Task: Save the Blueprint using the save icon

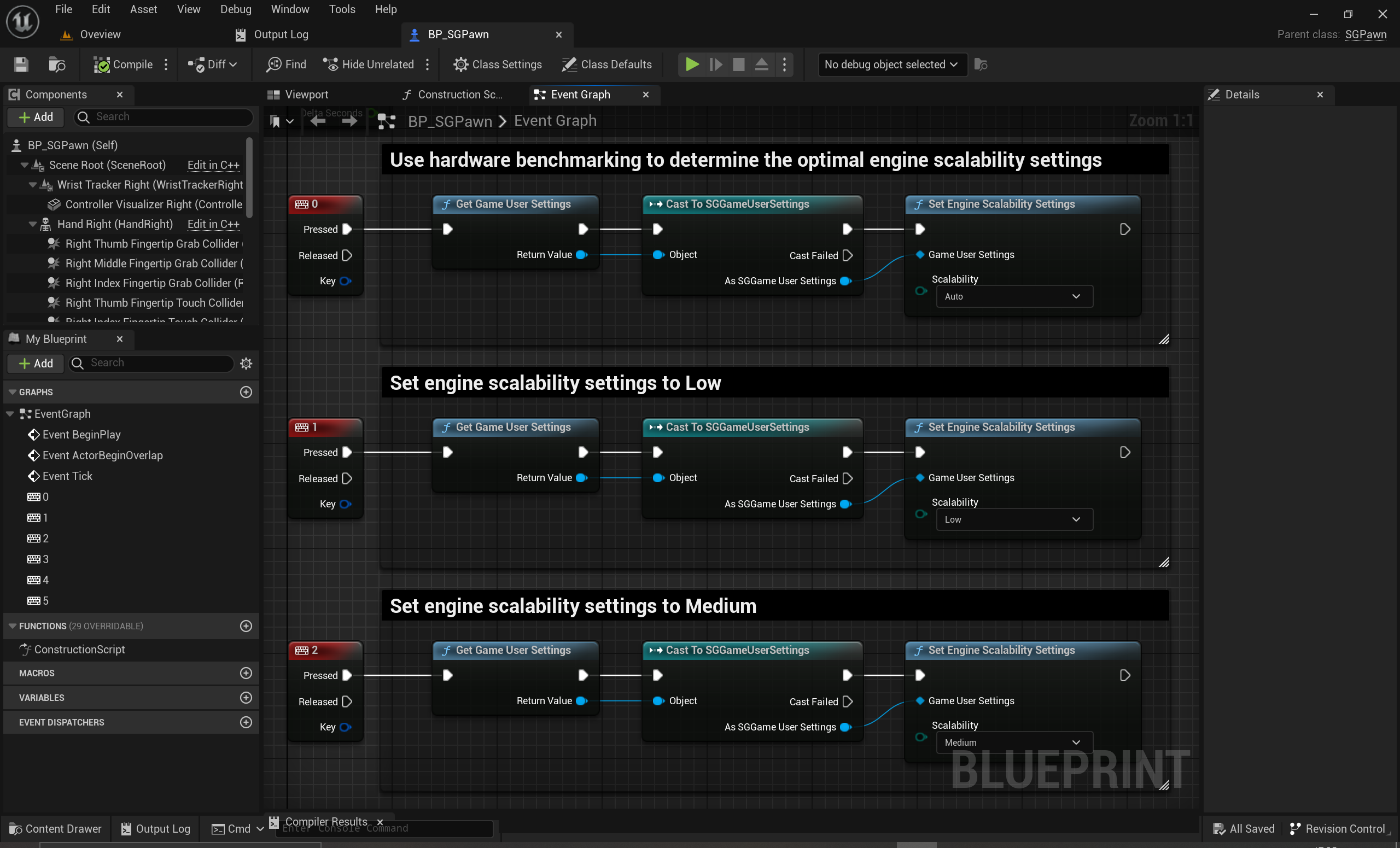Action: pyautogui.click(x=20, y=64)
